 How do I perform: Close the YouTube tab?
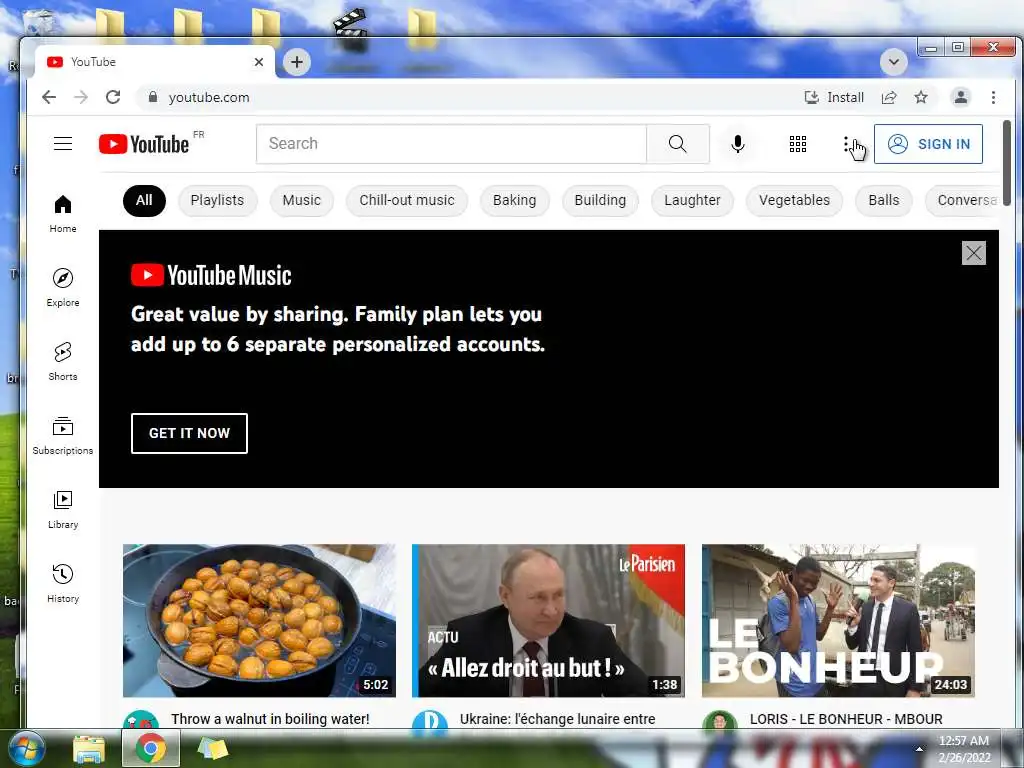259,62
